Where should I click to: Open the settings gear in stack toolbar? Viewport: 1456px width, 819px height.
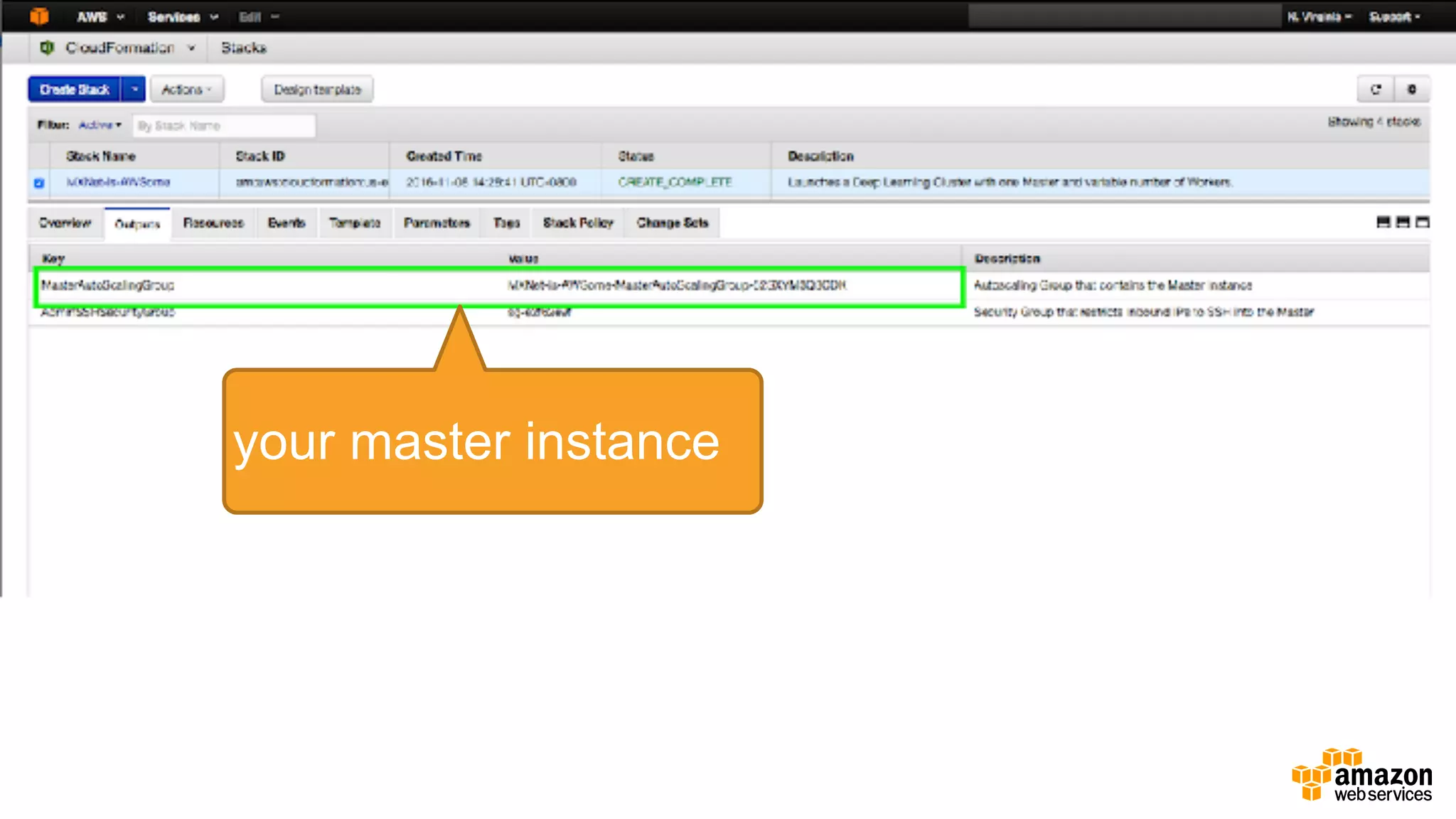[1412, 90]
